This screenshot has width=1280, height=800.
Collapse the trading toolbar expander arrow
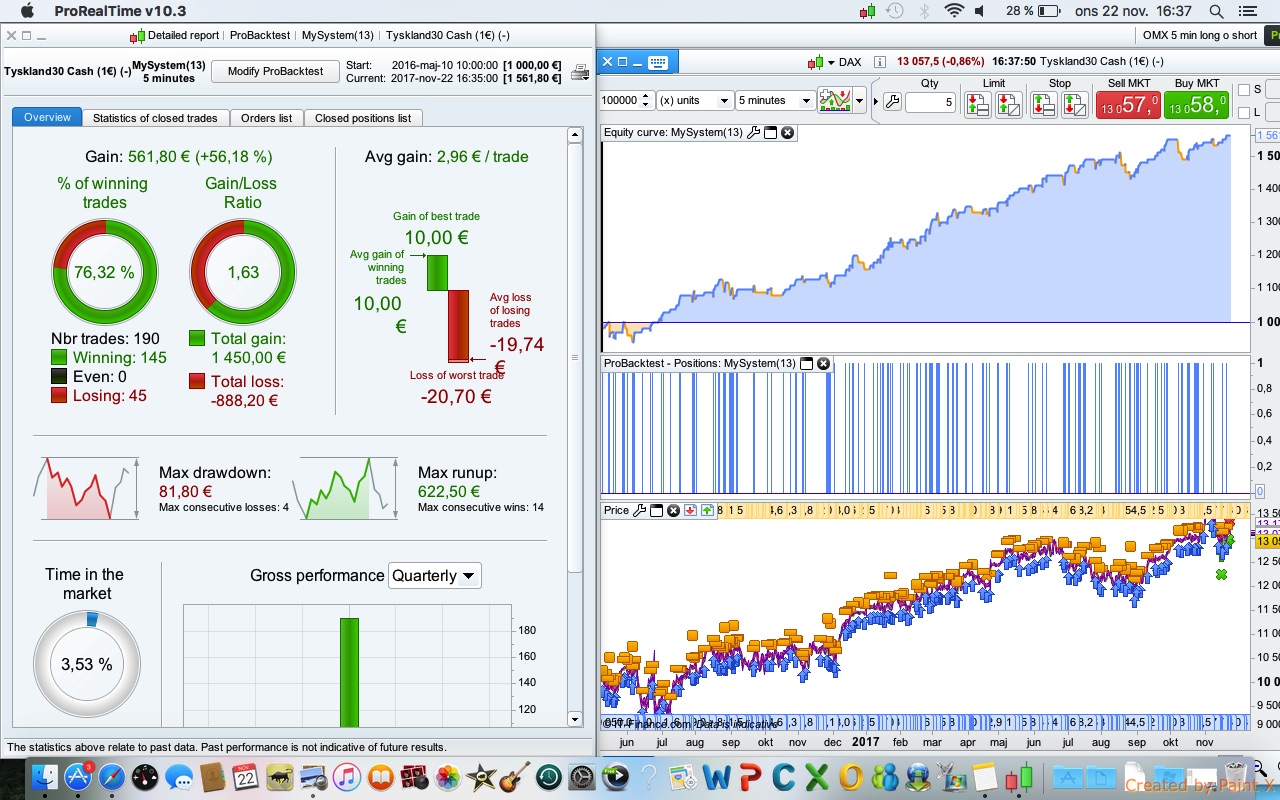pyautogui.click(x=876, y=101)
